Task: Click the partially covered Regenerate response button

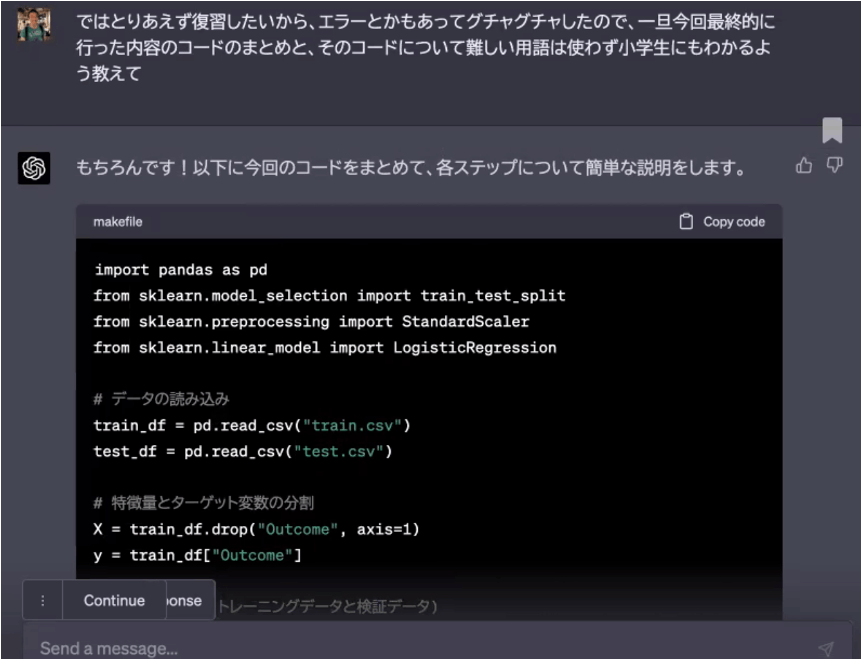Action: point(190,600)
